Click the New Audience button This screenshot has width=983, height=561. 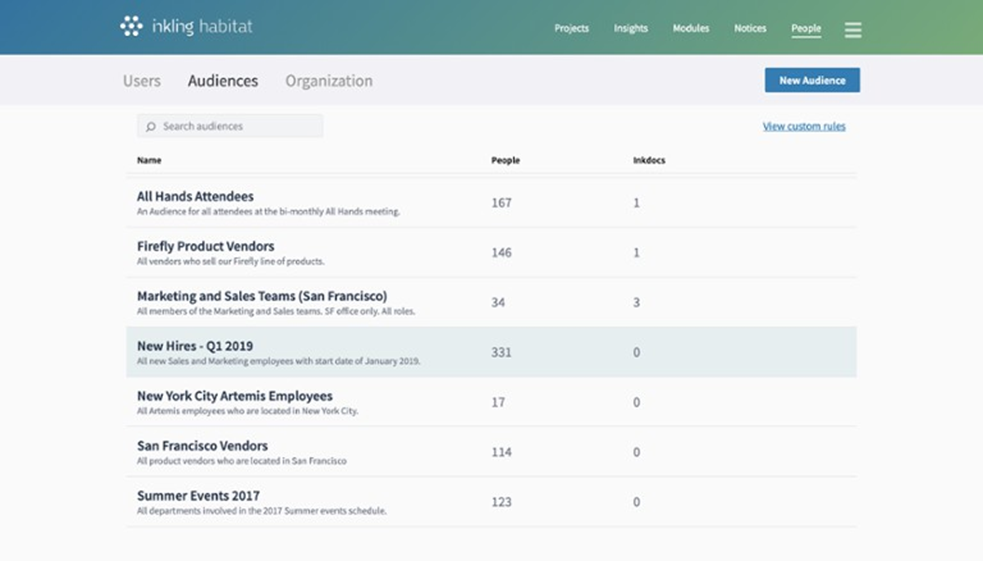coord(812,80)
